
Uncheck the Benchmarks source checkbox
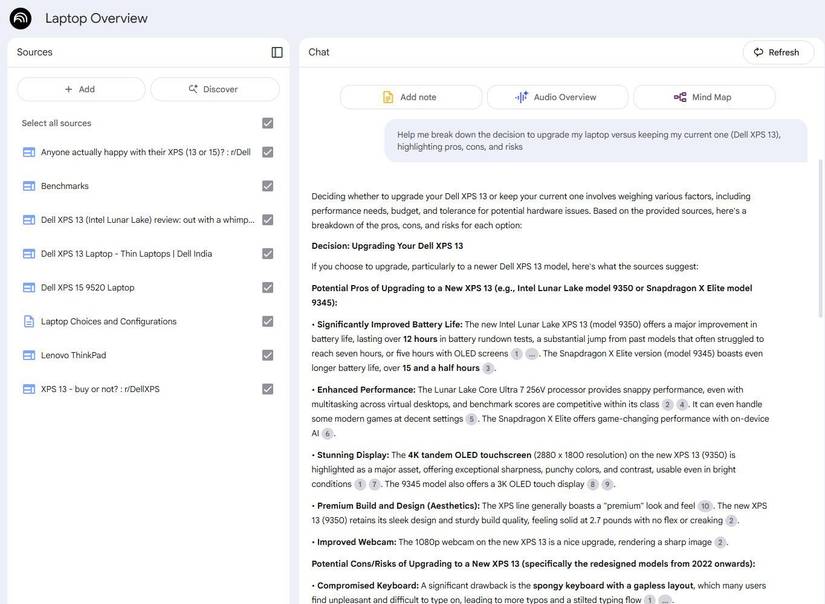(267, 186)
